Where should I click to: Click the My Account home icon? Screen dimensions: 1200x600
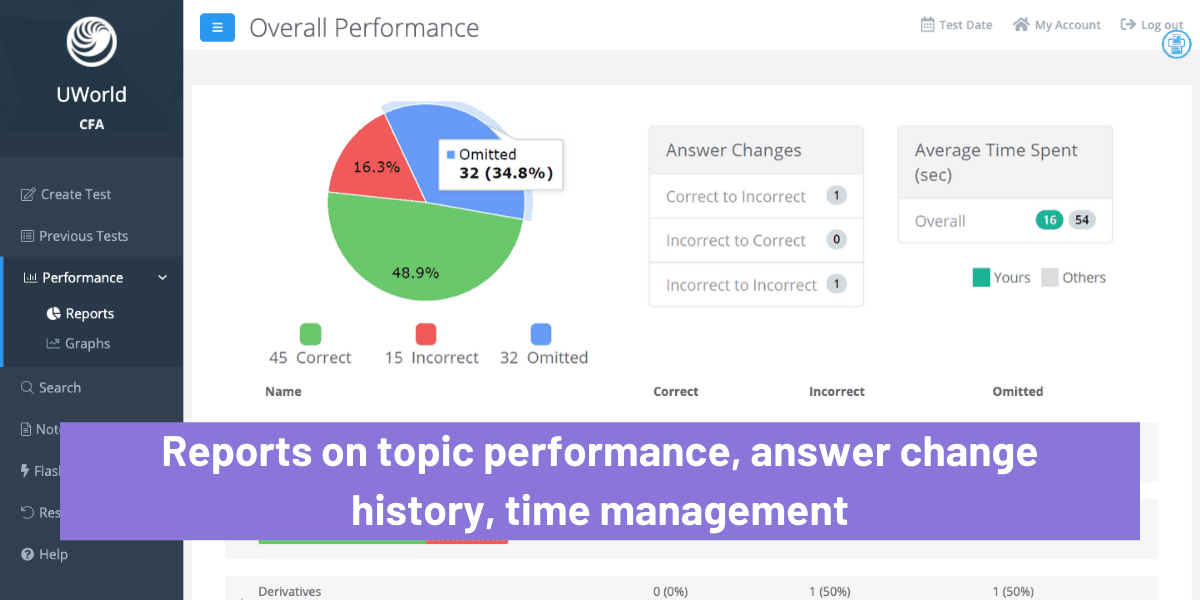pos(1022,24)
